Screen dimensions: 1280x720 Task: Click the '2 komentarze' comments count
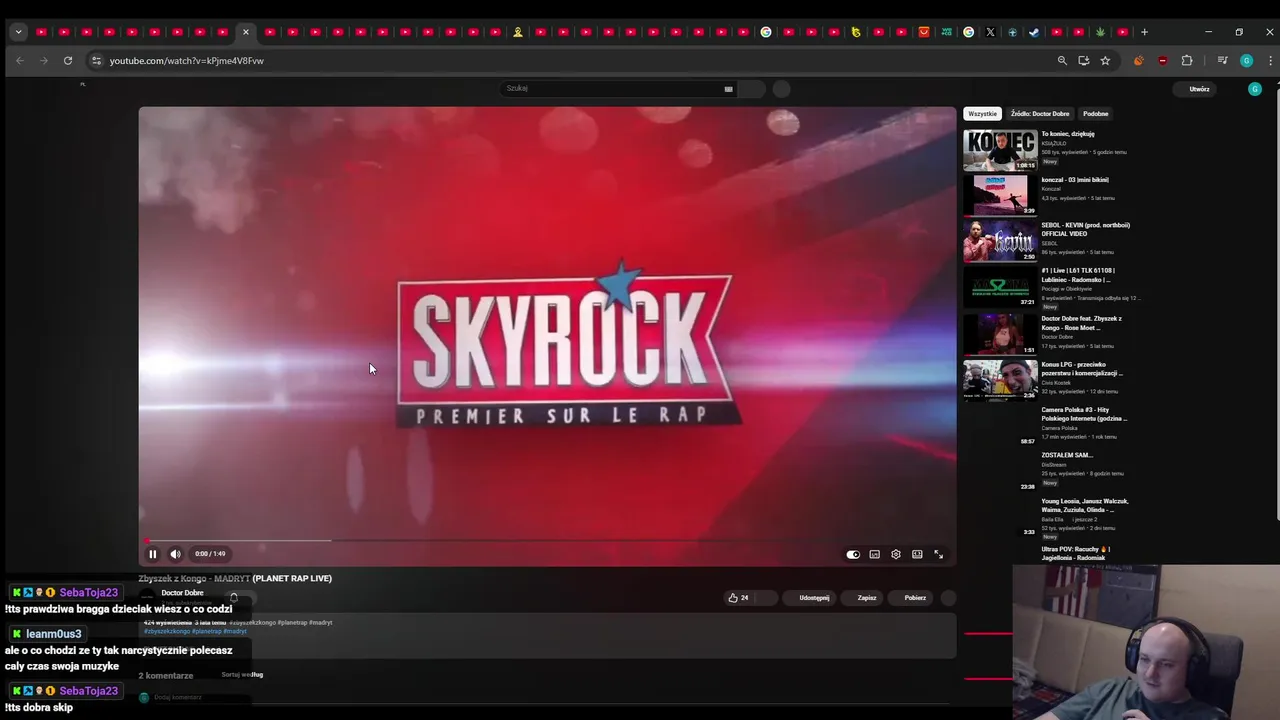(x=166, y=676)
